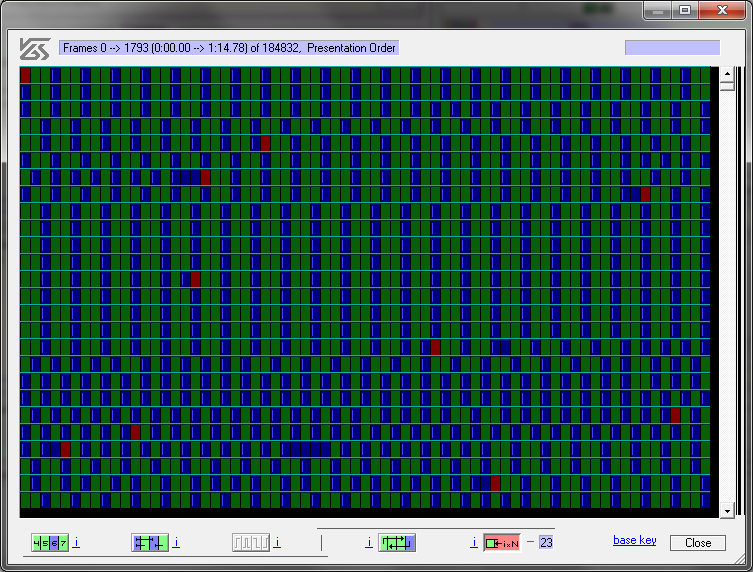Click the vertical scrollbar thumb
This screenshot has height=572, width=753.
coord(727,86)
